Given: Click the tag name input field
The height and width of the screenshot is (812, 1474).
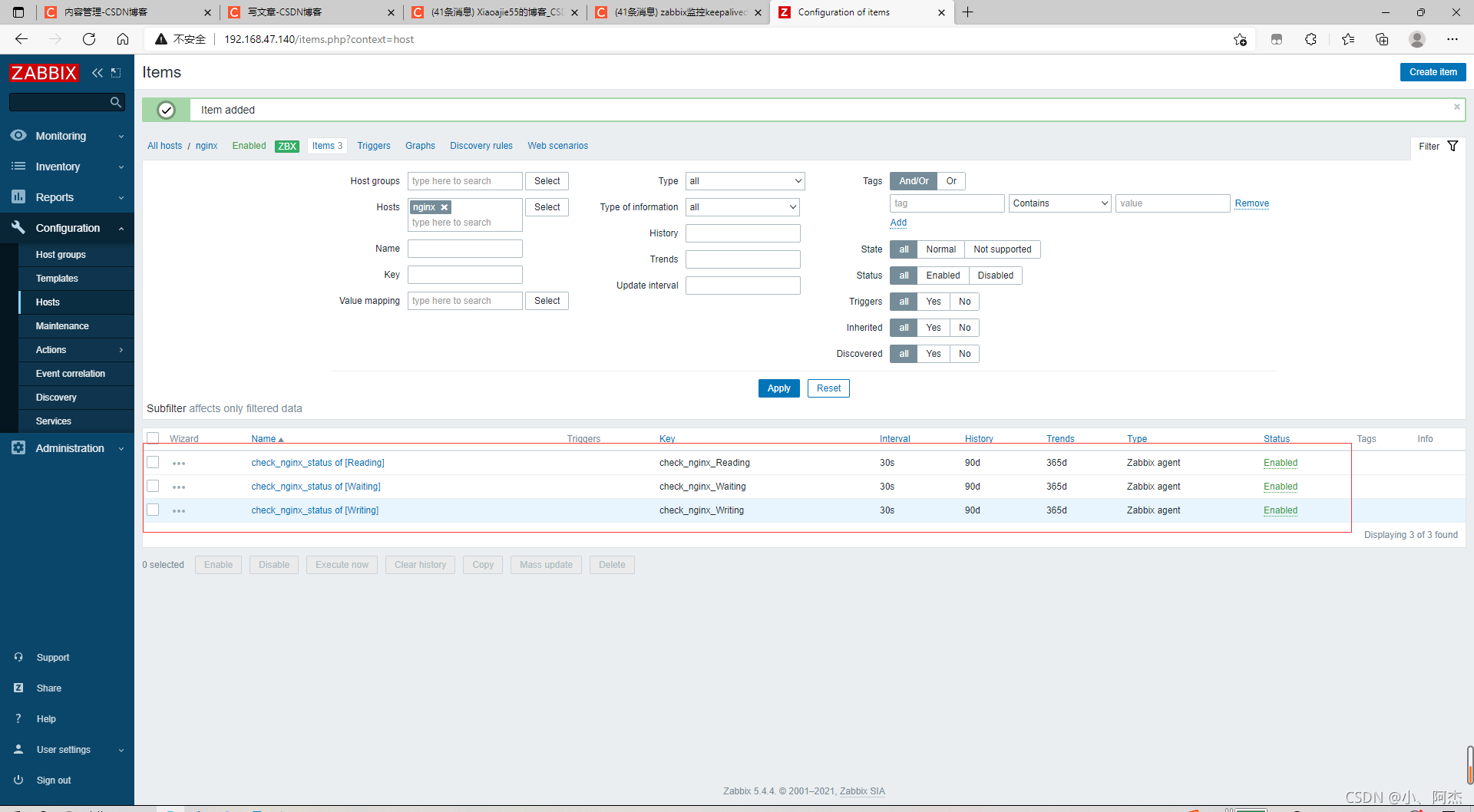Looking at the screenshot, I should coord(947,203).
